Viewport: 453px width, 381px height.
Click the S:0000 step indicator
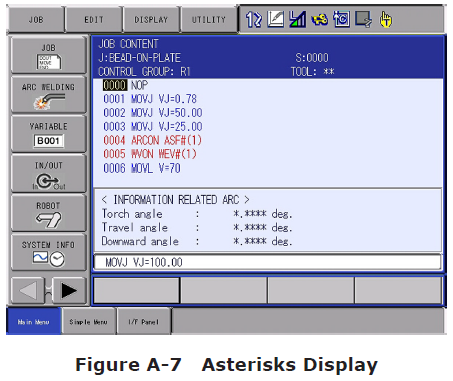click(x=312, y=58)
